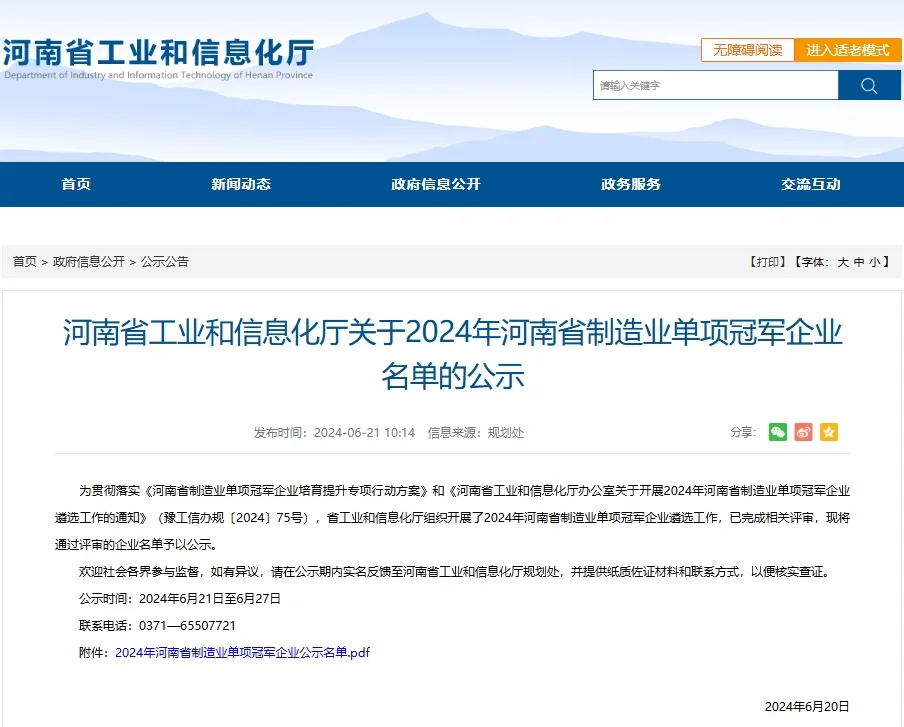Open the 政务服务 navigation menu

pyautogui.click(x=631, y=184)
